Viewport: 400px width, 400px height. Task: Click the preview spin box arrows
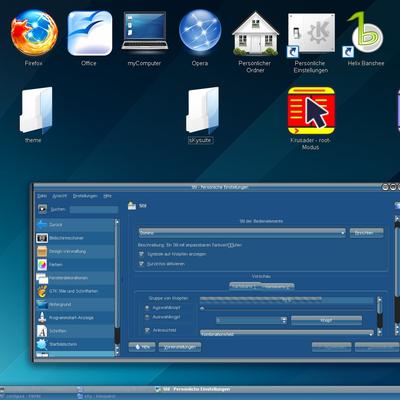(284, 320)
